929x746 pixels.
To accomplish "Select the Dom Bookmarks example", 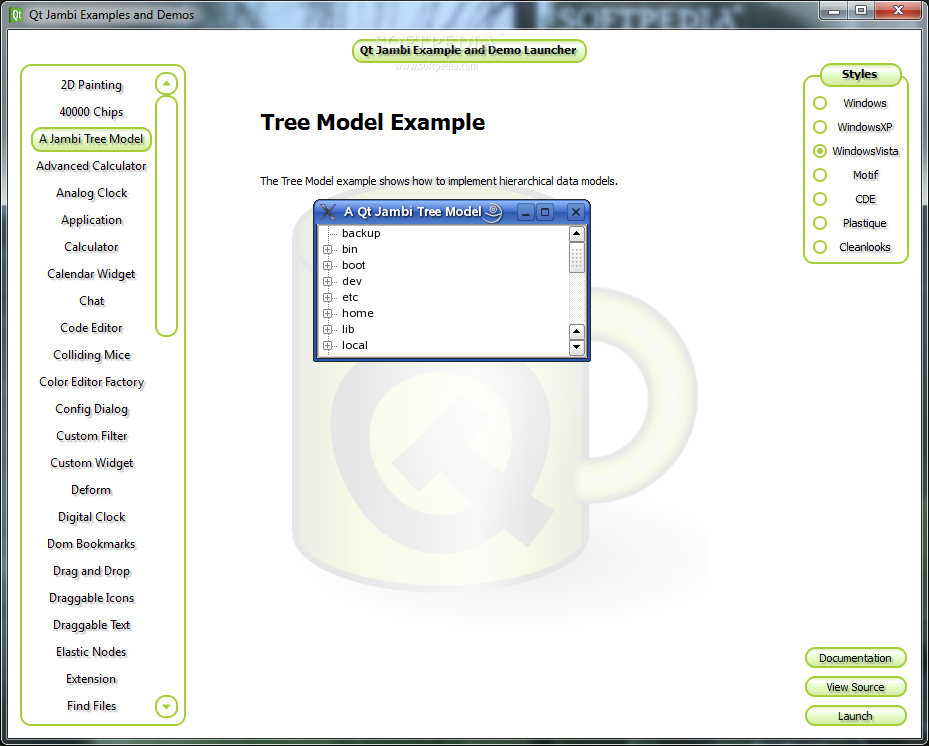I will tap(91, 544).
